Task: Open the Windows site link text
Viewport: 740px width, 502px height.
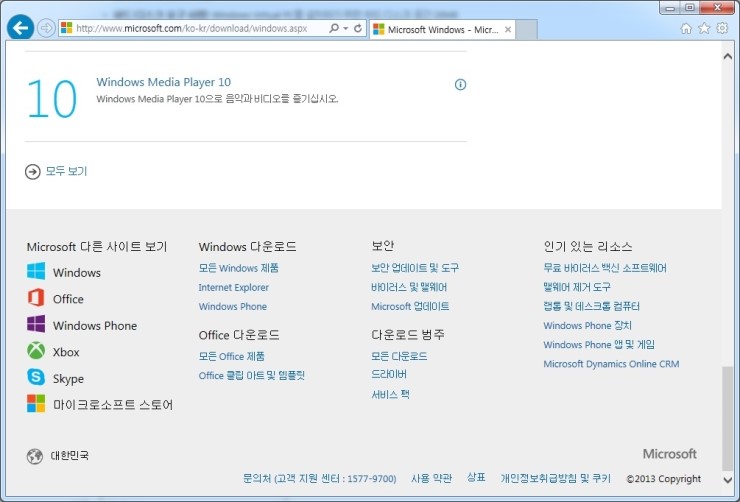Action: coord(77,273)
